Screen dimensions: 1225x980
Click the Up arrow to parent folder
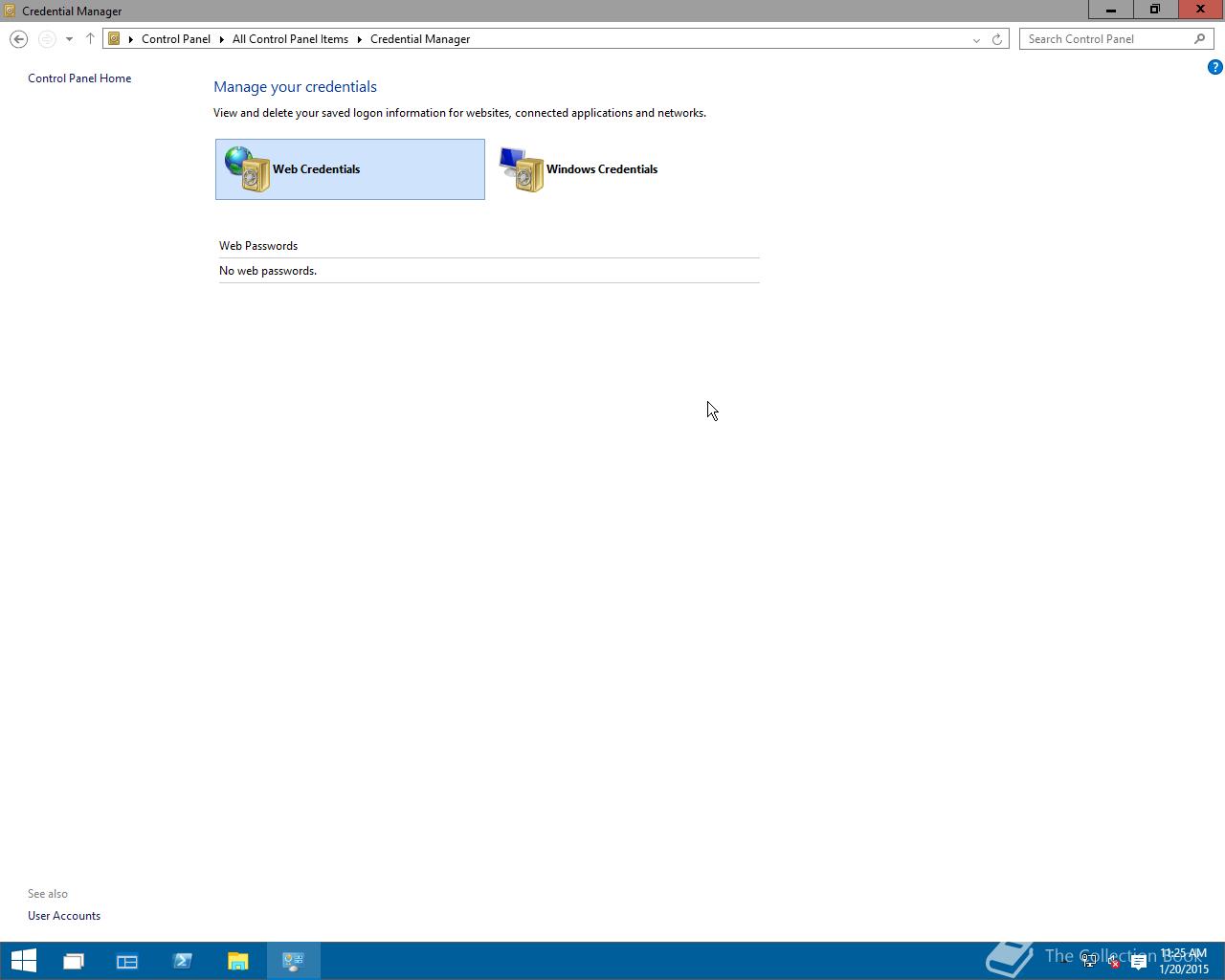pos(90,39)
